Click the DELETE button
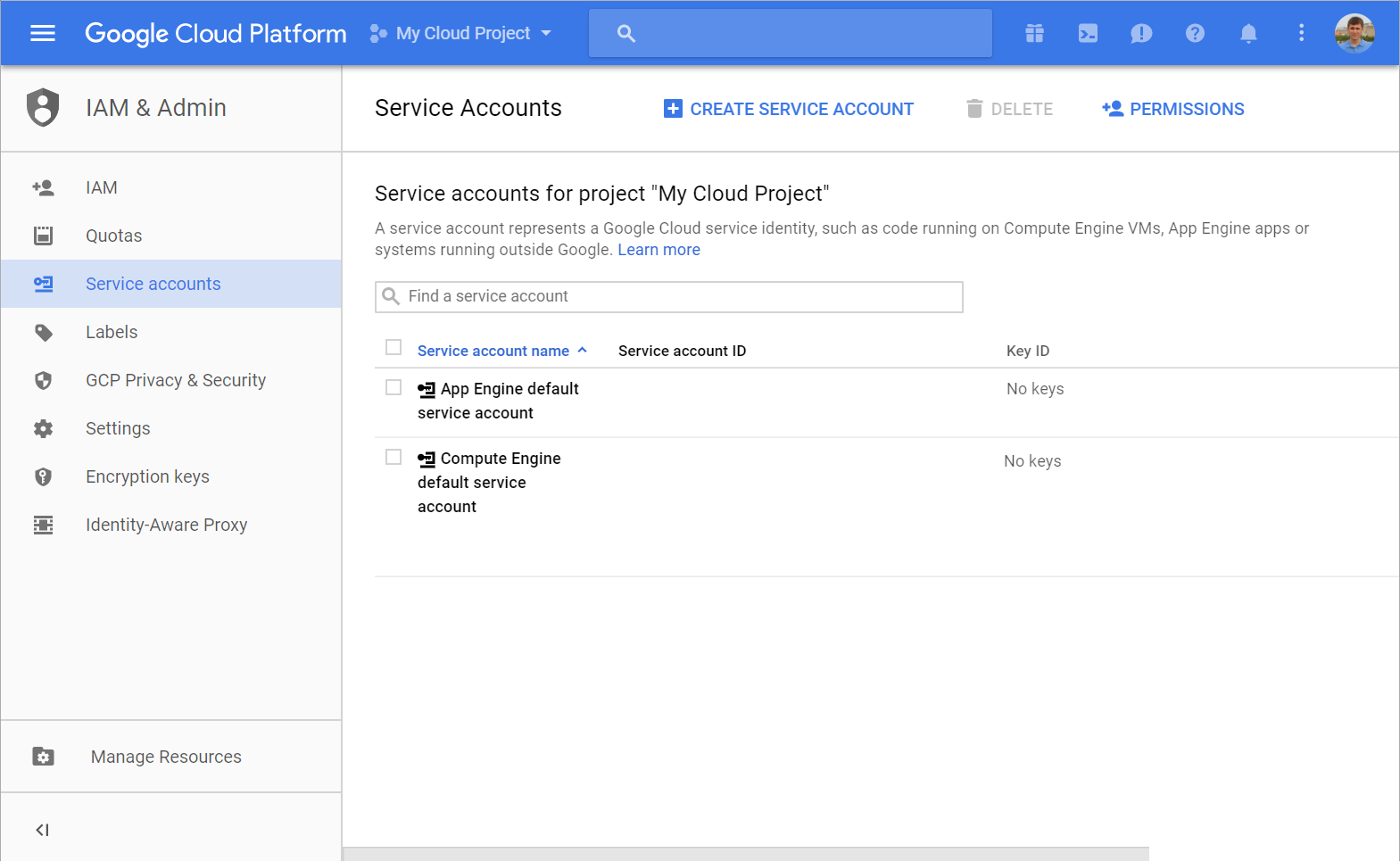 click(x=1009, y=109)
